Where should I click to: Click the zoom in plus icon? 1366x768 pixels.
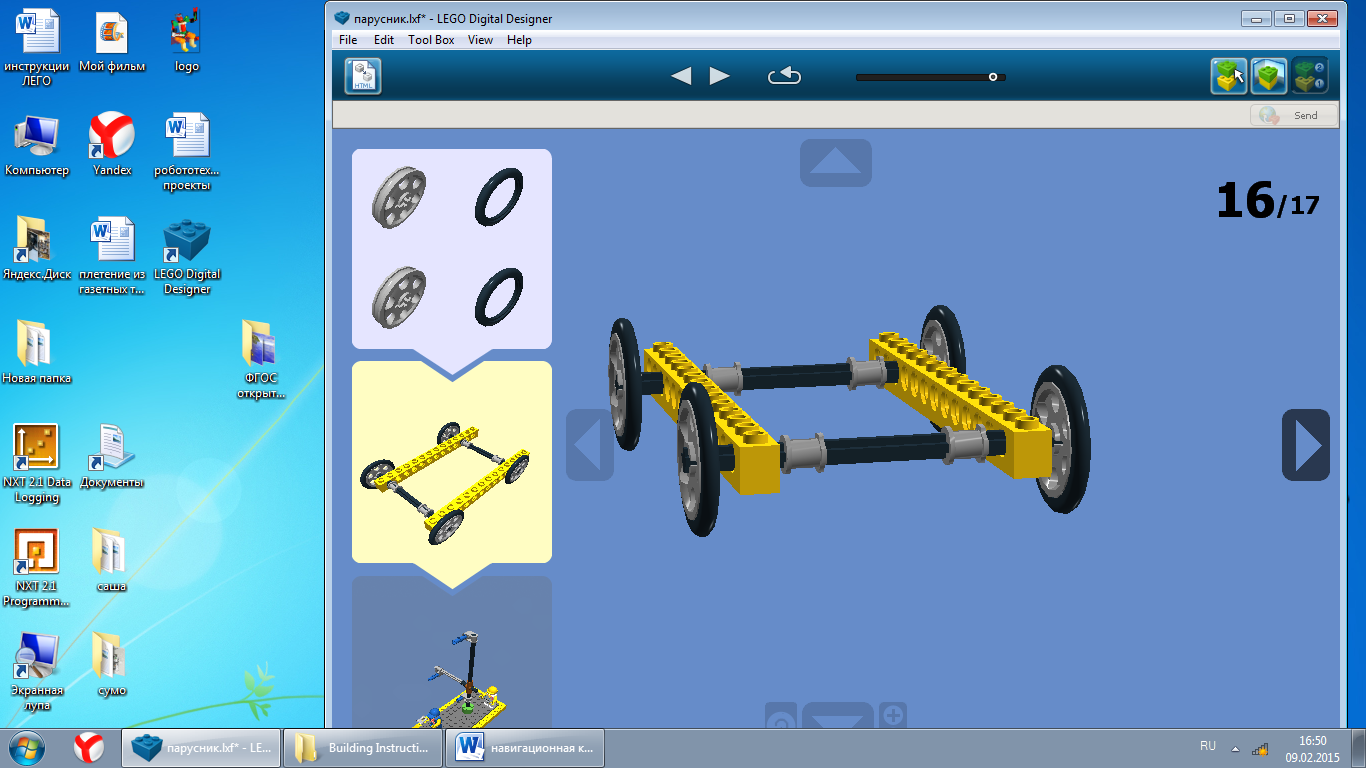click(x=893, y=715)
